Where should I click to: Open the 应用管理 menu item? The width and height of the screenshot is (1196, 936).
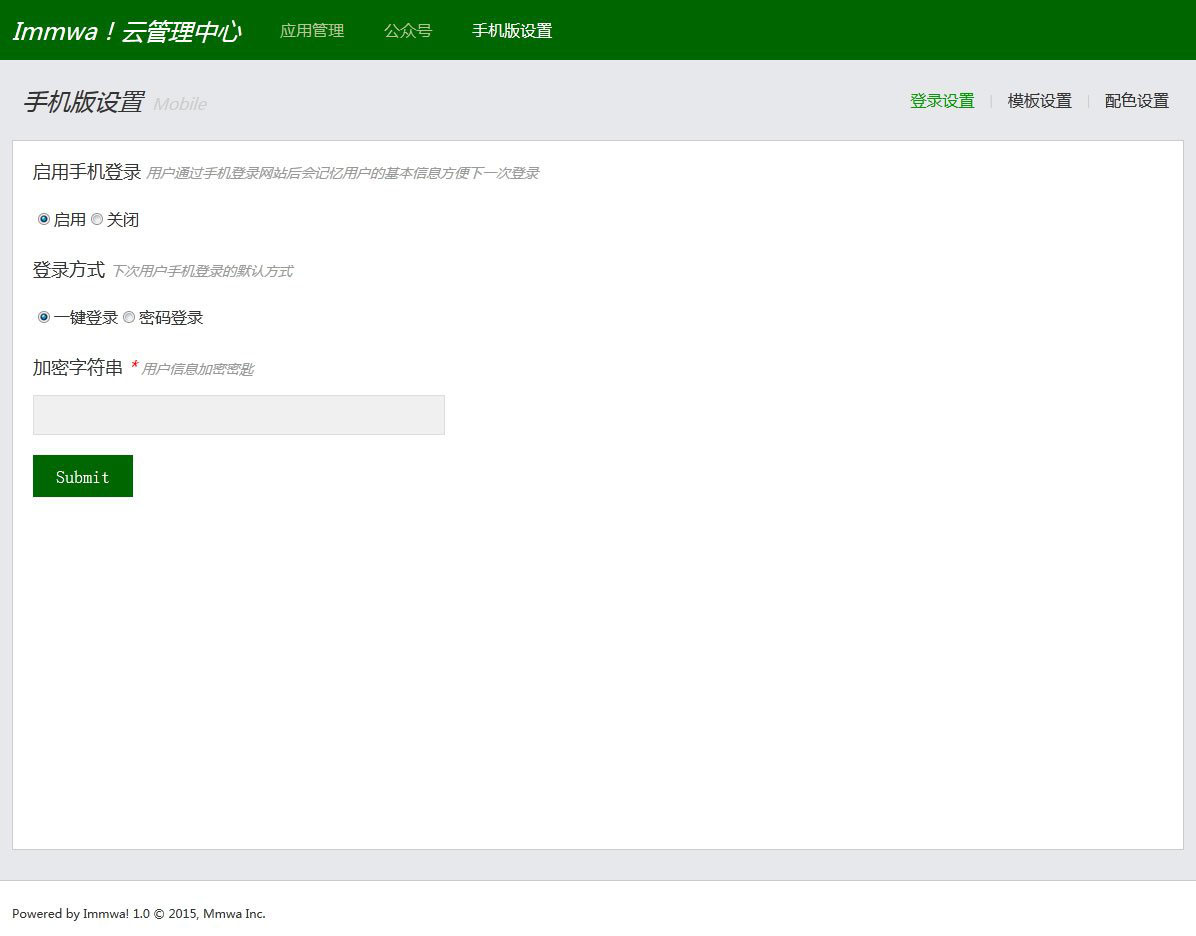click(312, 31)
